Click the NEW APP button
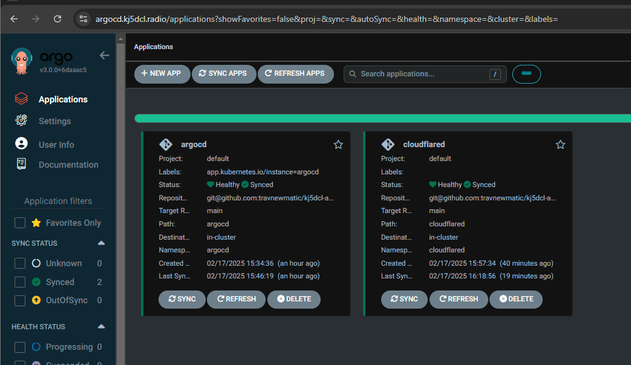The width and height of the screenshot is (631, 365). coord(162,74)
